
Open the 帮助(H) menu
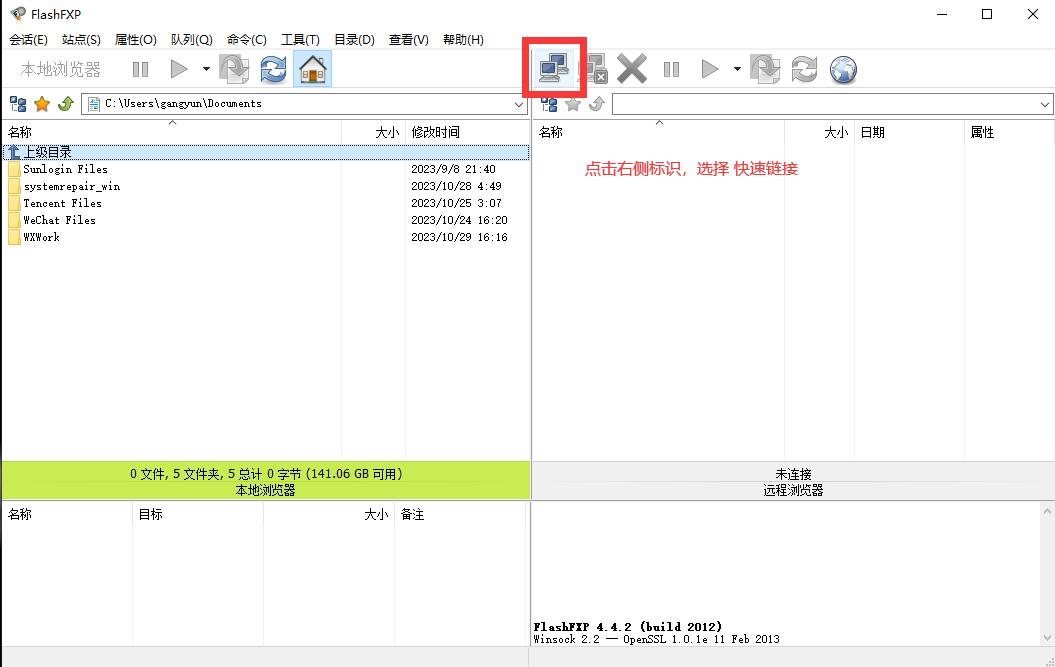pos(463,40)
